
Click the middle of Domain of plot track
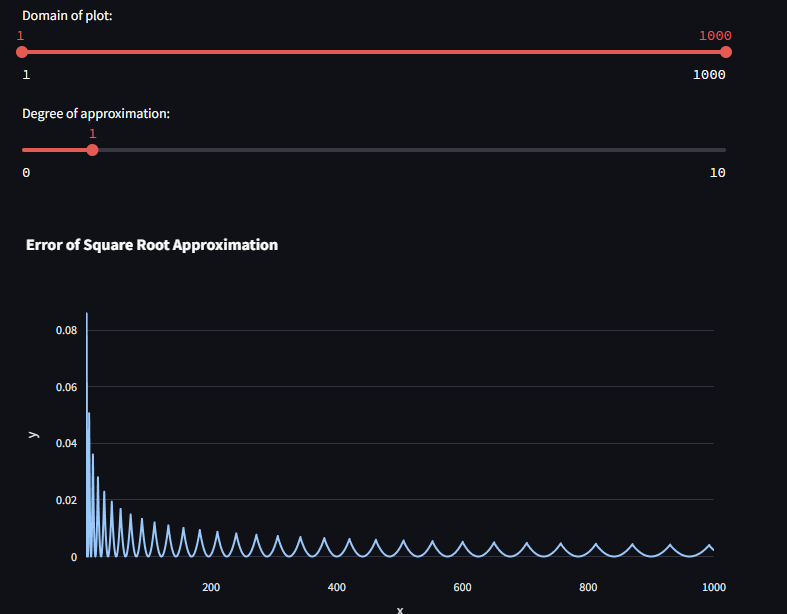(374, 52)
